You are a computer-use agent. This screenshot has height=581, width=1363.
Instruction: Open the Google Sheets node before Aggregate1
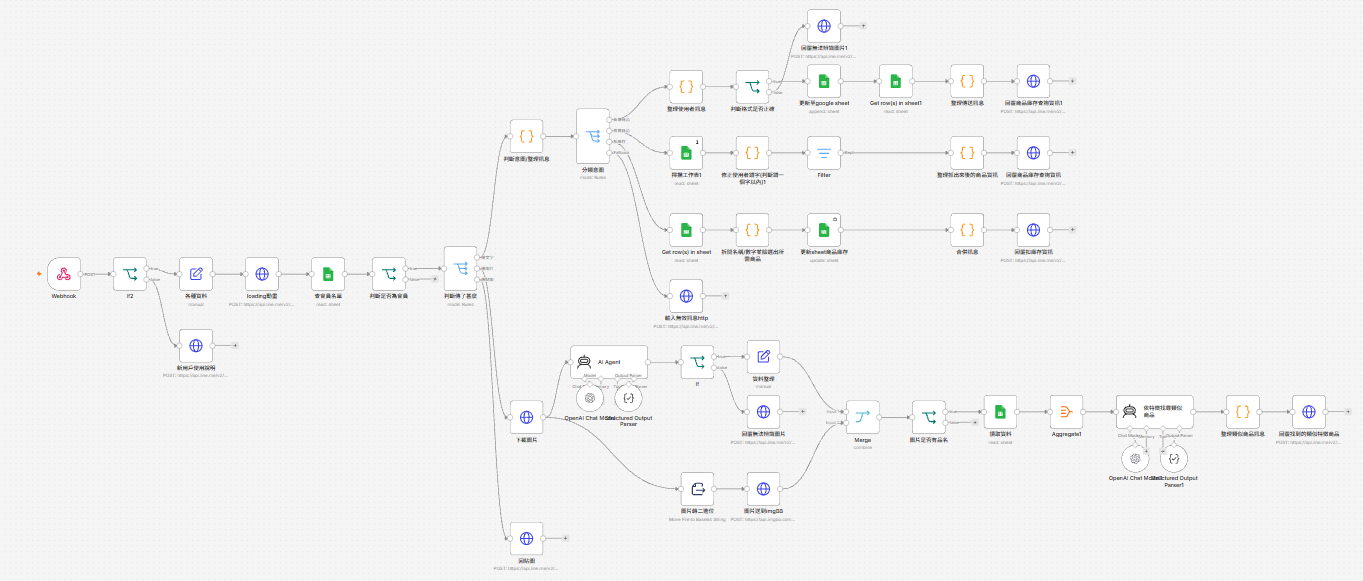tap(1000, 411)
